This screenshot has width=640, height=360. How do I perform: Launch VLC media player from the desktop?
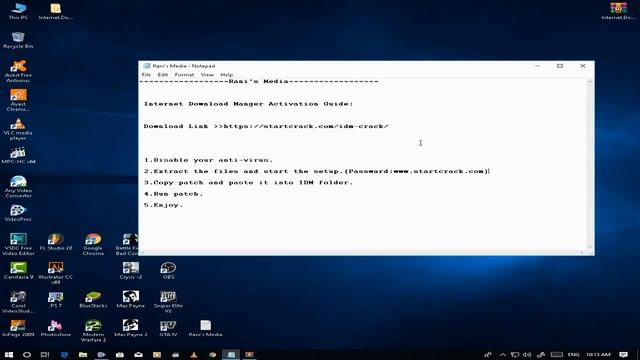coord(18,129)
